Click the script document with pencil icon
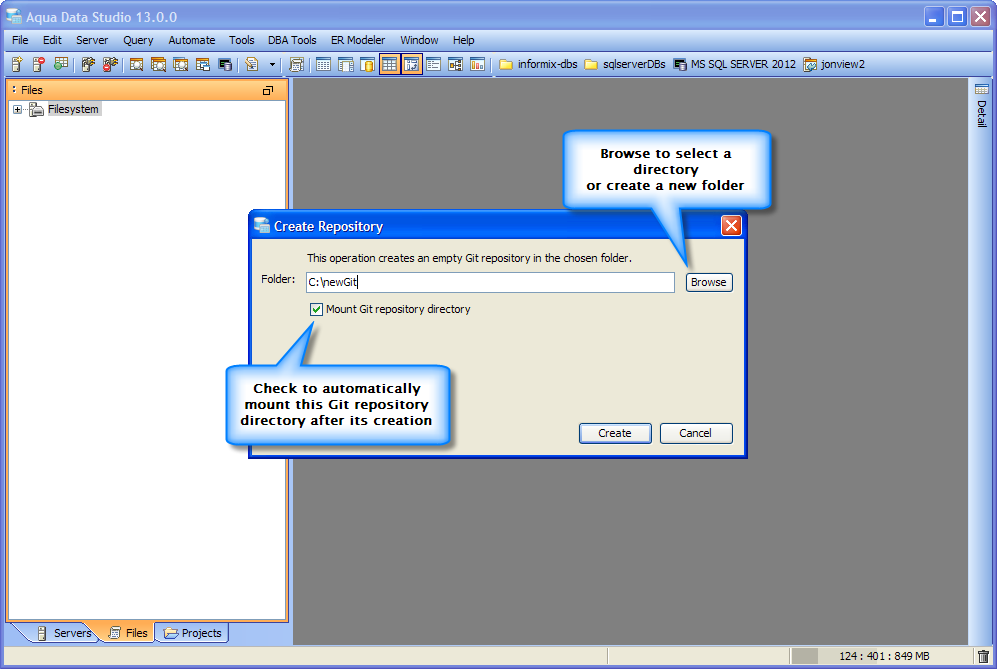This screenshot has width=997, height=669. pyautogui.click(x=252, y=64)
